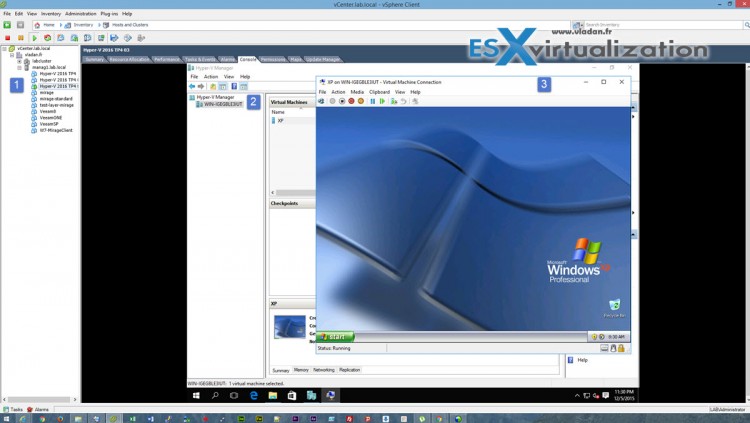The width and height of the screenshot is (750, 423).
Task: Select the VeeamSP VM in inventory
Action: point(49,123)
